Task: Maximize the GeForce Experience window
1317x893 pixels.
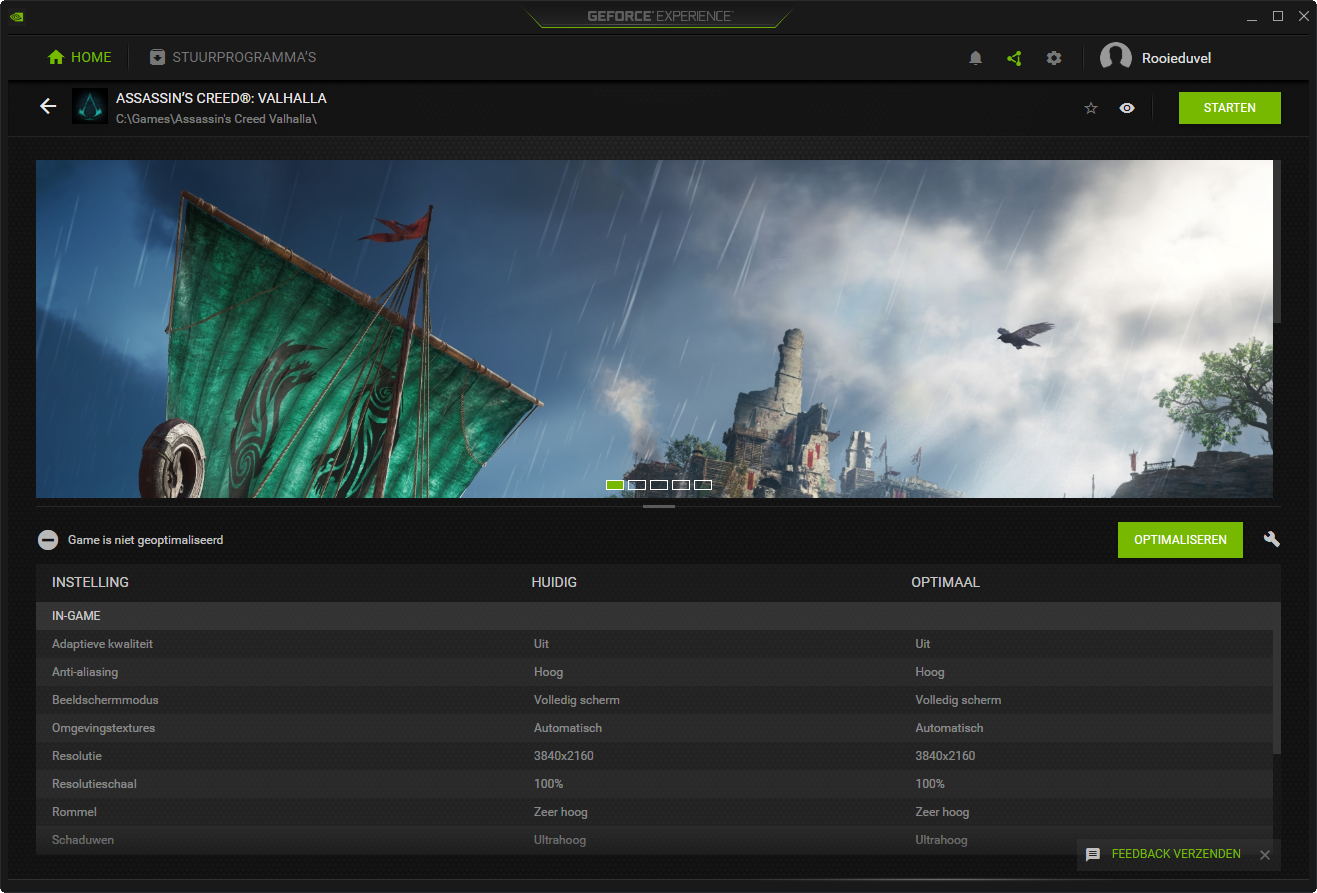Action: [1278, 16]
